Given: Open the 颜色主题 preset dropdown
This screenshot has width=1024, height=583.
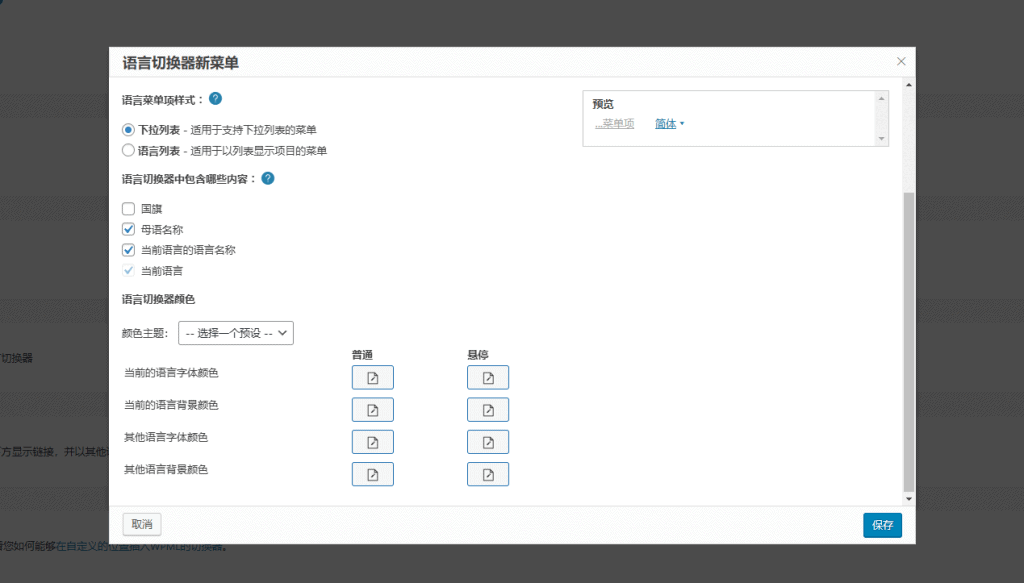Looking at the screenshot, I should (x=236, y=333).
